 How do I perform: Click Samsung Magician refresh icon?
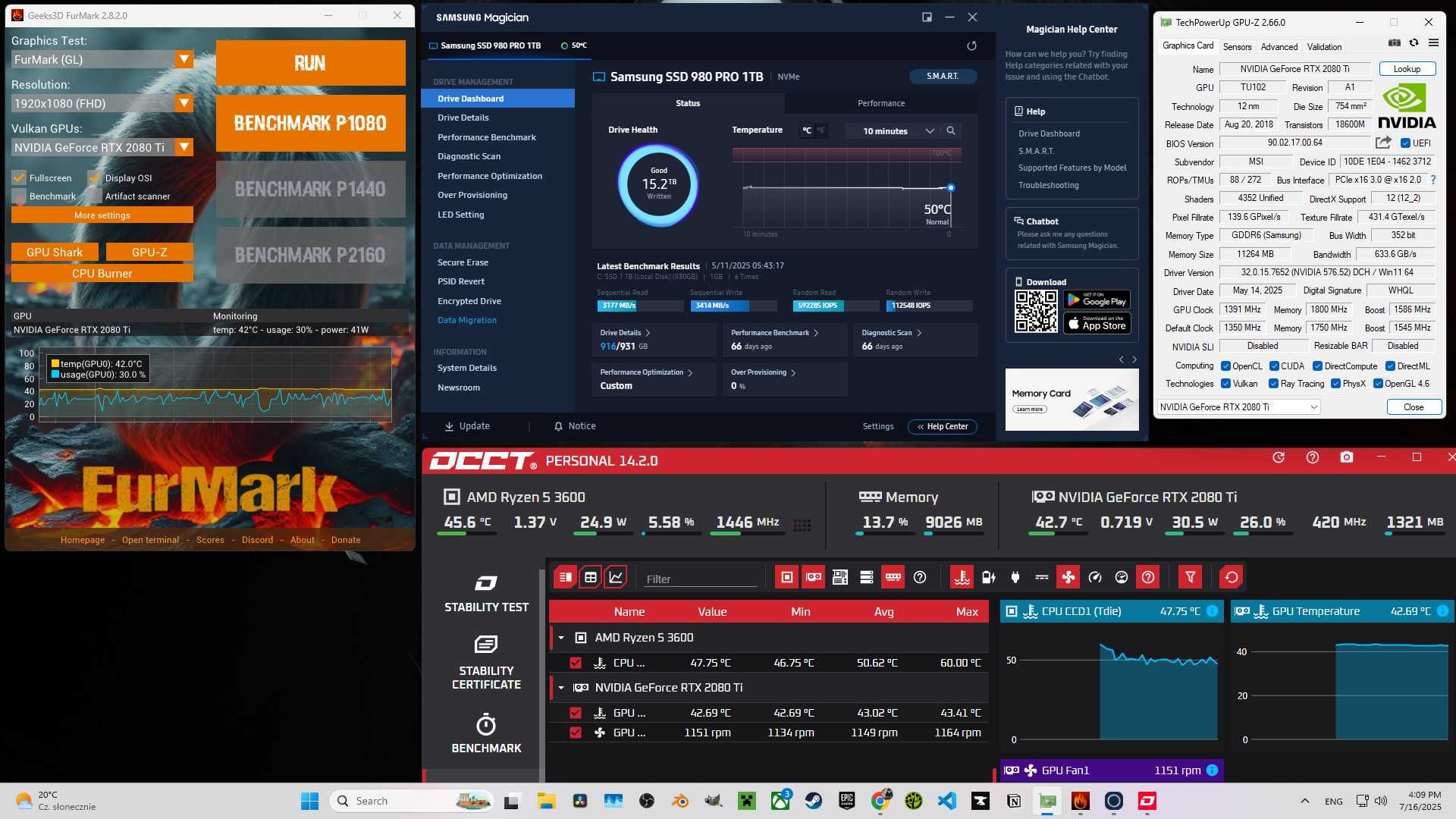(971, 46)
